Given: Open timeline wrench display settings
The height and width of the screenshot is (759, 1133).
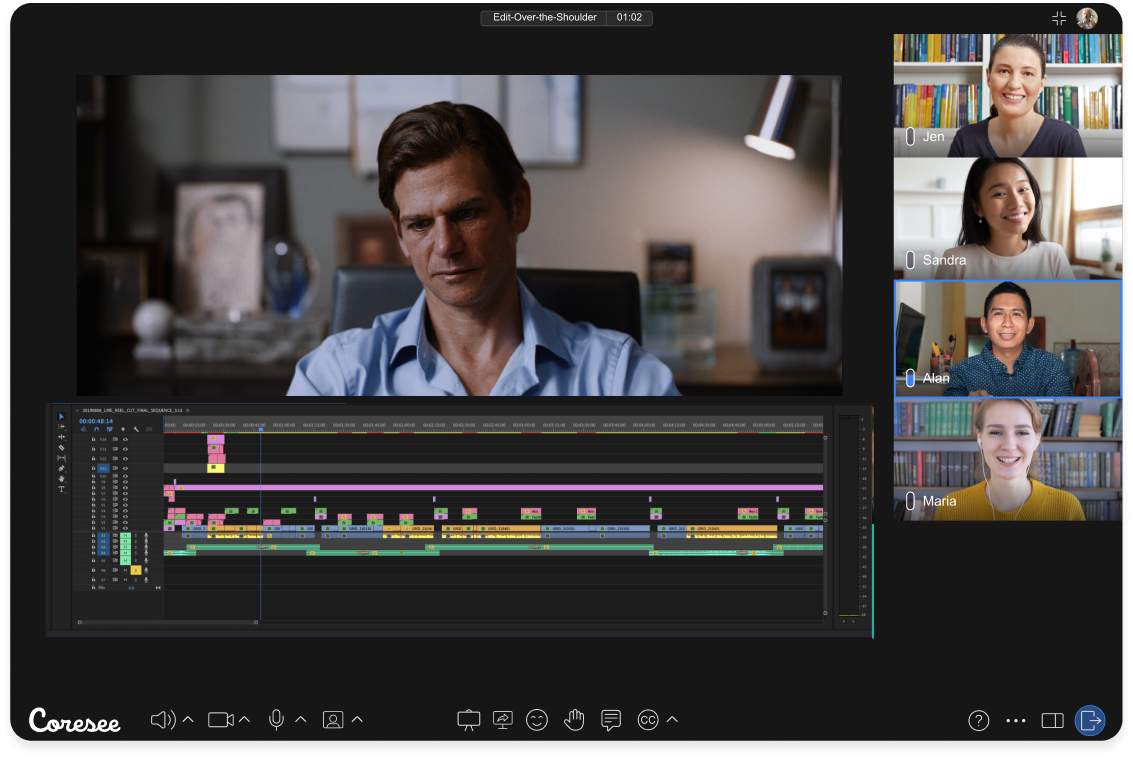Looking at the screenshot, I should point(136,429).
